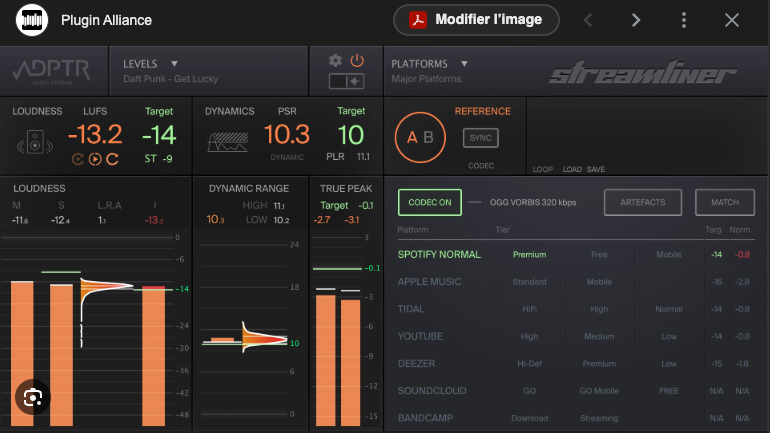Image resolution: width=770 pixels, height=433 pixels.
Task: Click the PSR value 10.3
Action: (287, 135)
